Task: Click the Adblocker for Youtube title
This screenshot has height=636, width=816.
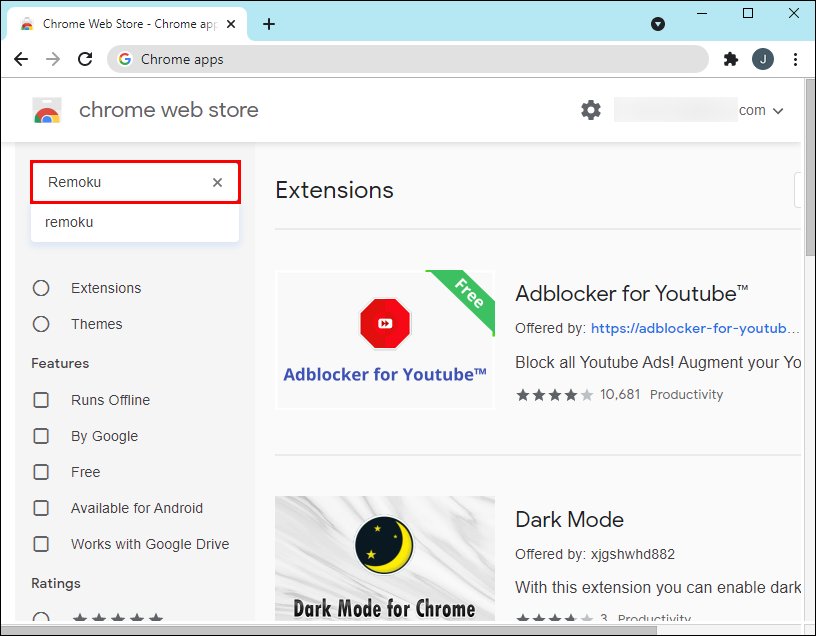Action: [x=631, y=294]
